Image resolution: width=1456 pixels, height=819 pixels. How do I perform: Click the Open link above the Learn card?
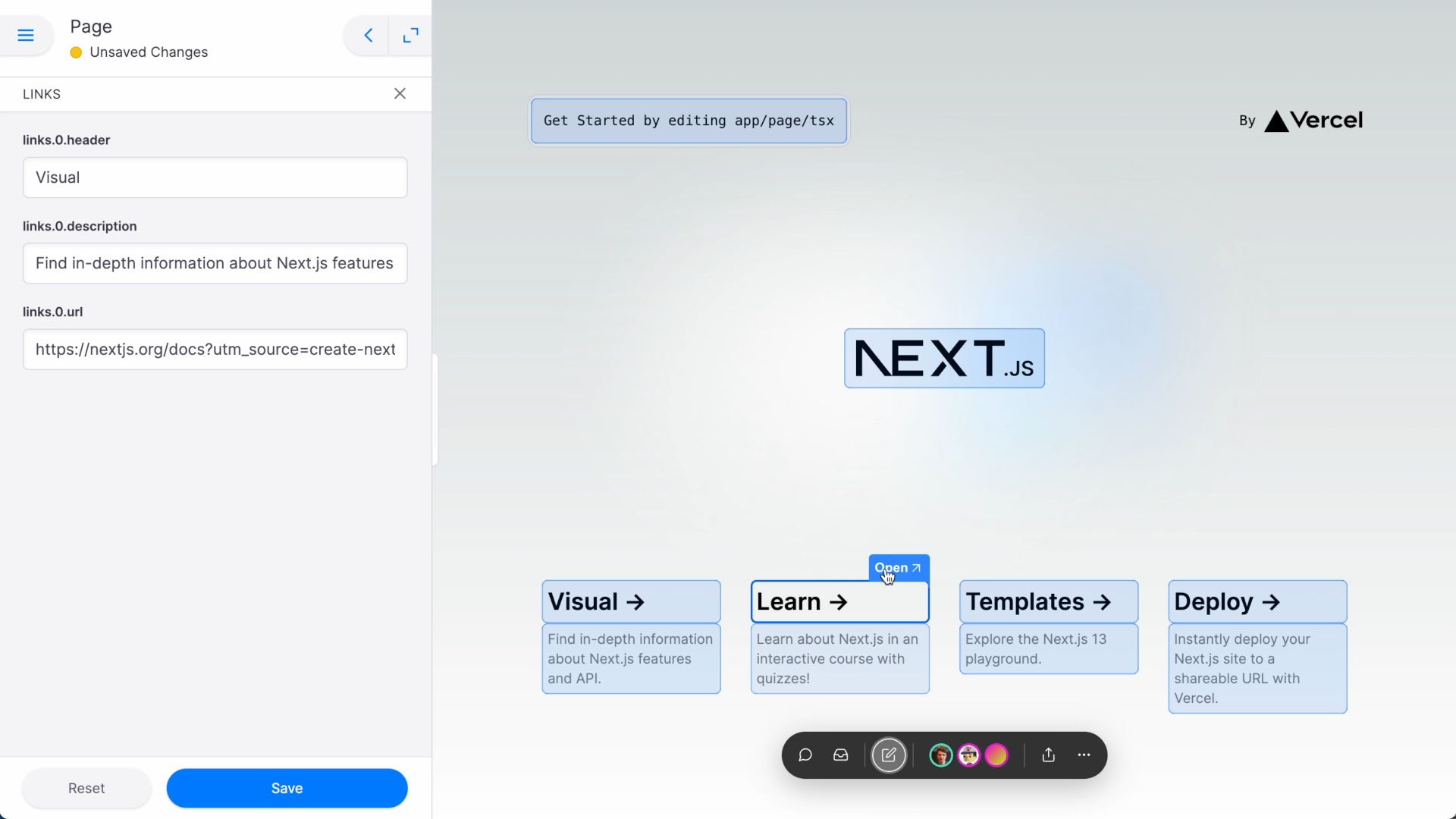point(898,568)
